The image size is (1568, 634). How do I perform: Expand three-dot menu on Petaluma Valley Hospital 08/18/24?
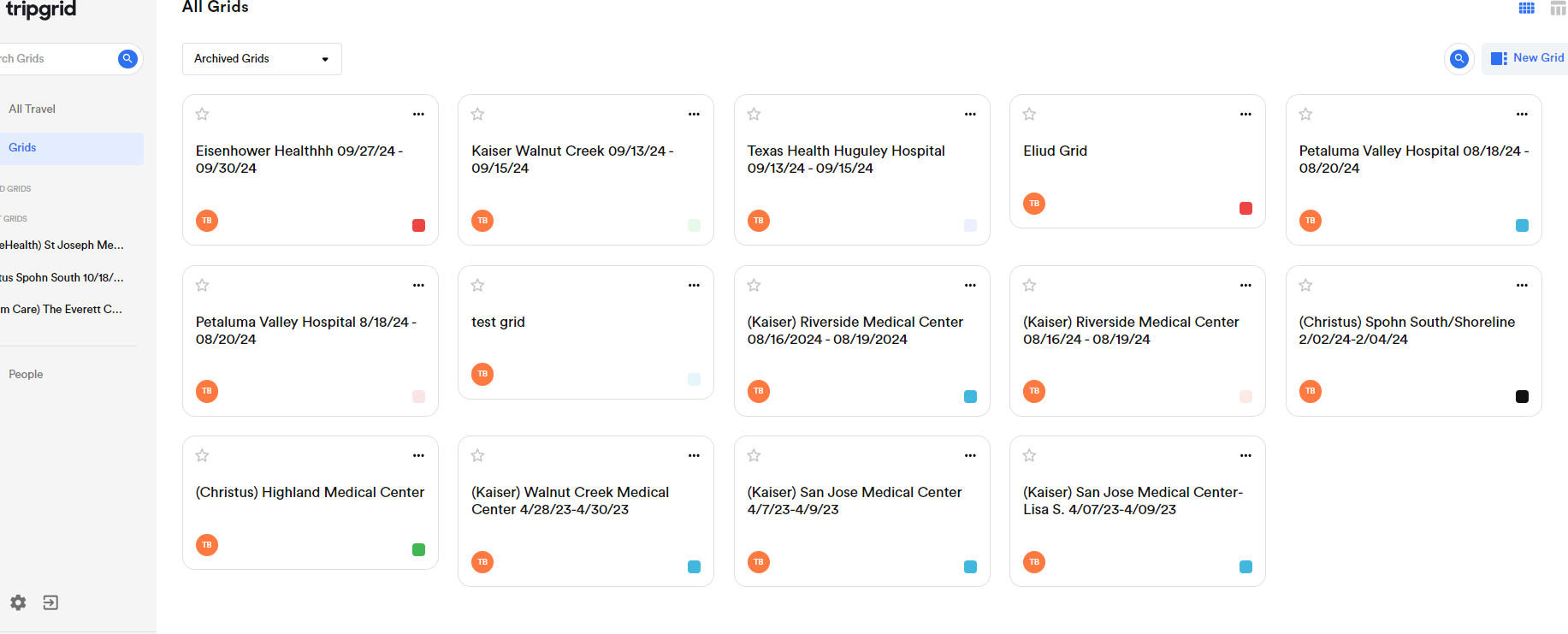tap(1522, 114)
